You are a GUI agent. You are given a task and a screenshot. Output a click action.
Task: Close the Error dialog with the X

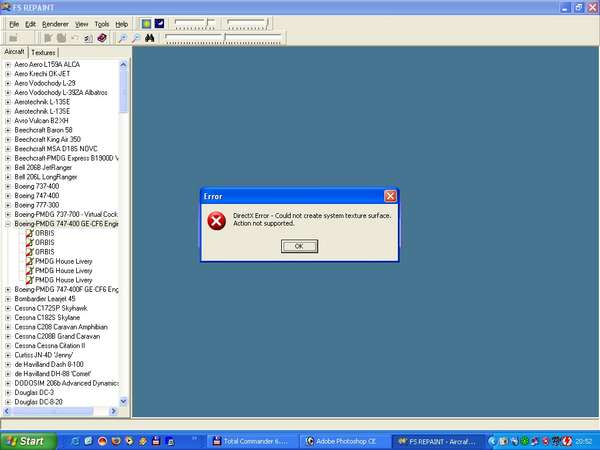click(390, 196)
